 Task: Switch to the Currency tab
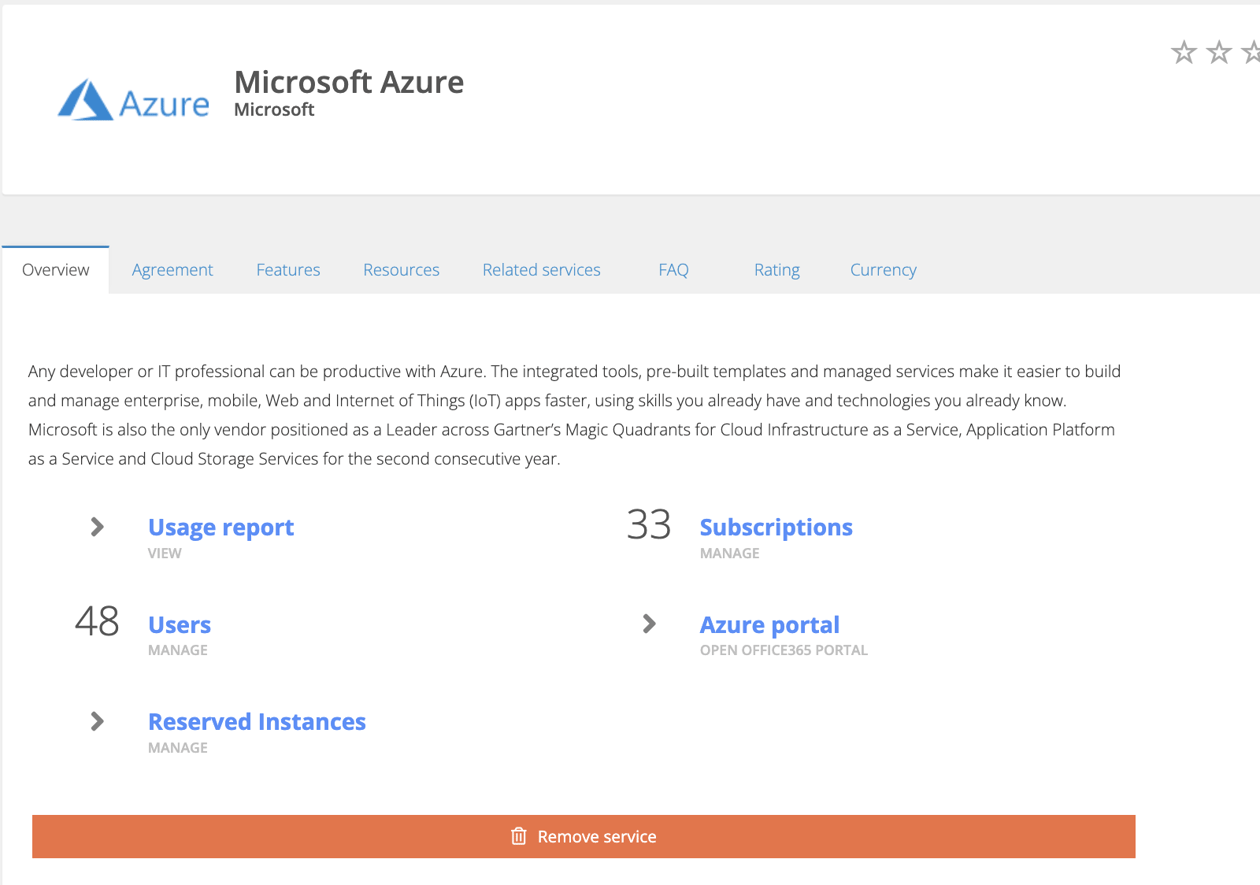point(883,269)
